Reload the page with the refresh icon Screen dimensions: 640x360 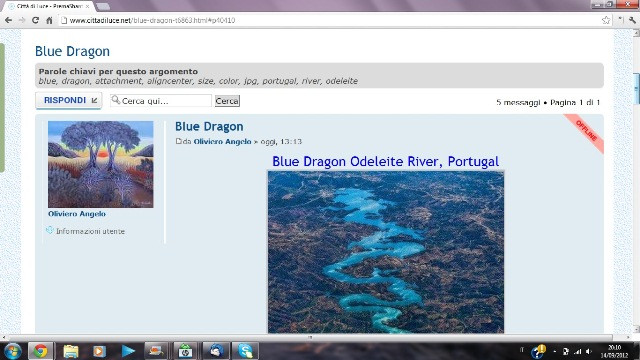tap(36, 20)
